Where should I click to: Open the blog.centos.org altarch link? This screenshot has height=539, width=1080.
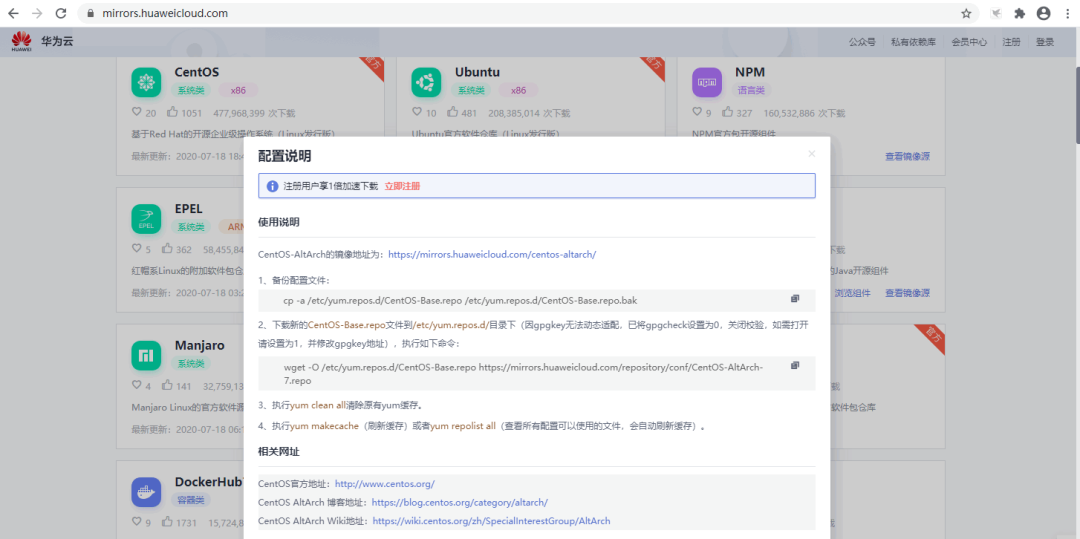point(459,503)
